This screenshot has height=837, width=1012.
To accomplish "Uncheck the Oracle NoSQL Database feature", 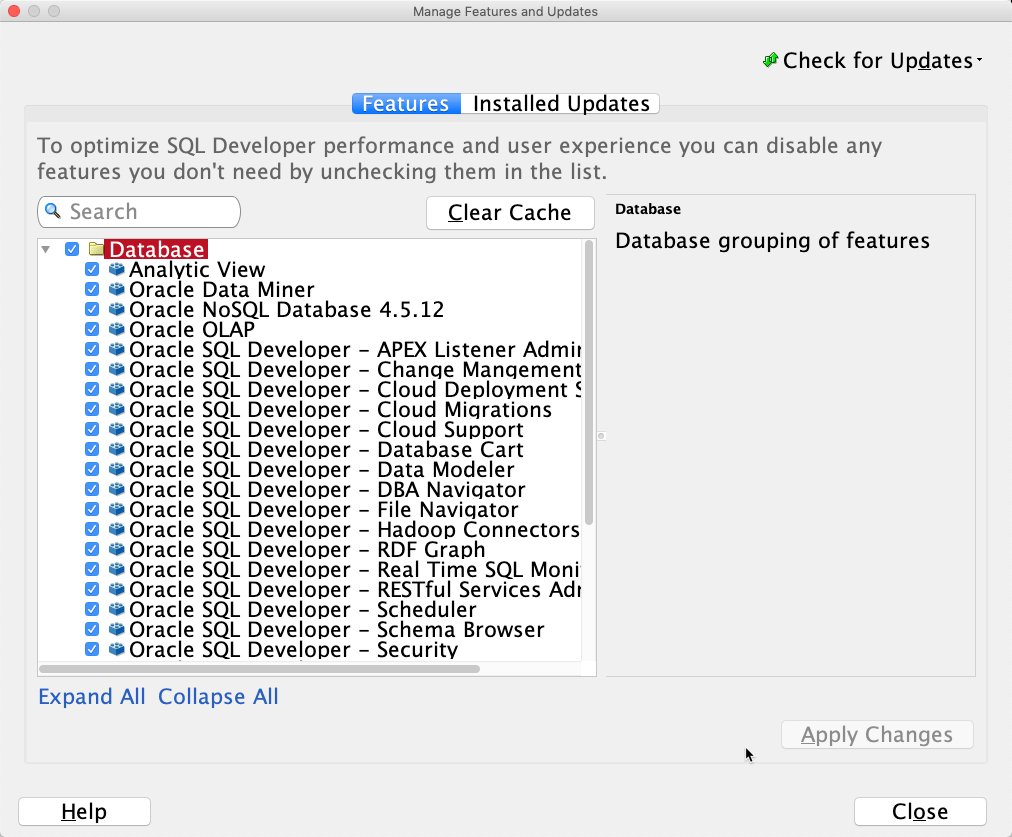I will pos(92,309).
